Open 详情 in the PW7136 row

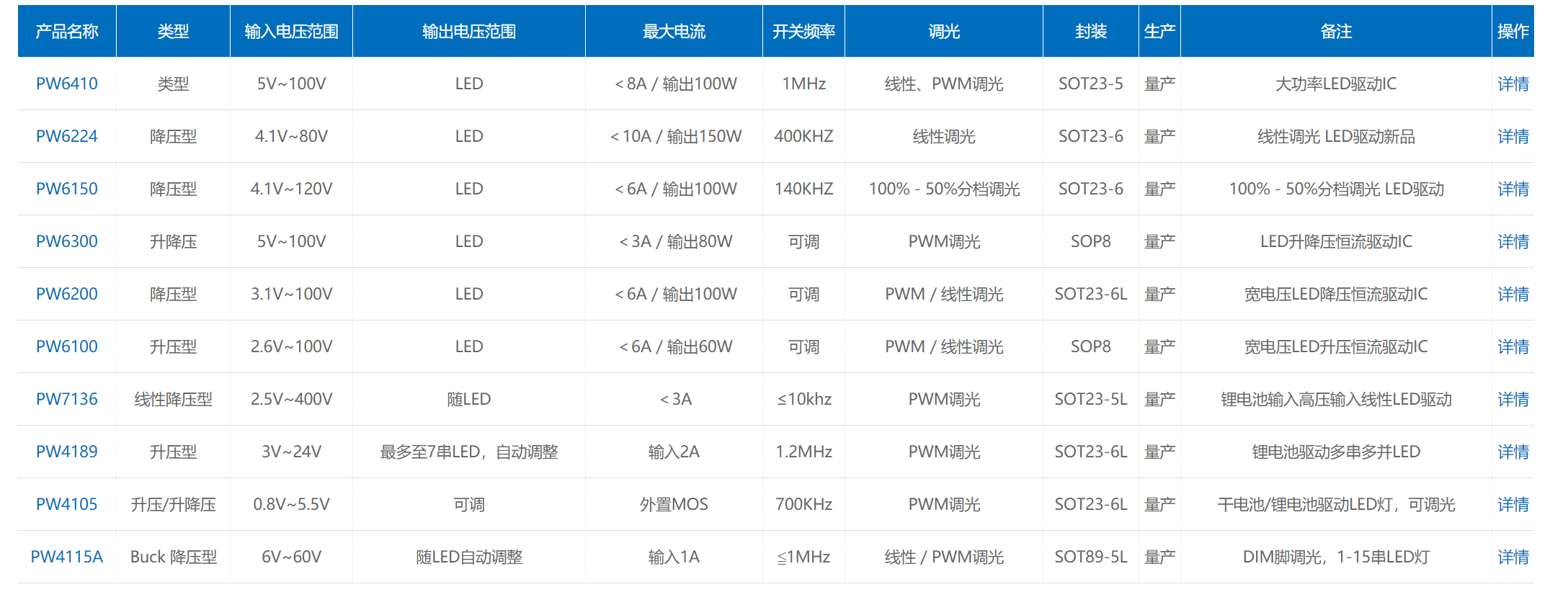[x=1513, y=399]
